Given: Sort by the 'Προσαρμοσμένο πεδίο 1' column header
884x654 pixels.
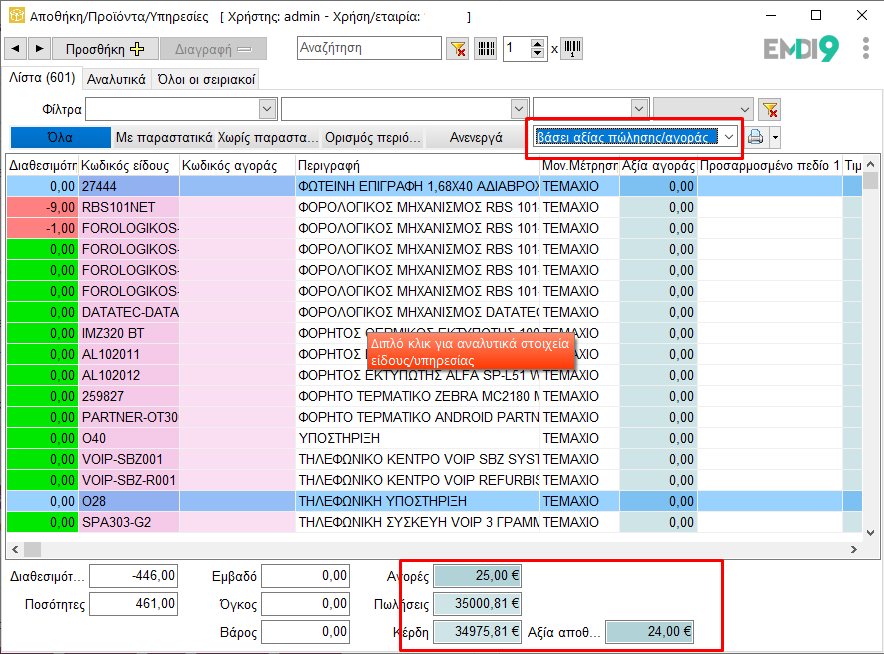Looking at the screenshot, I should click(x=770, y=166).
